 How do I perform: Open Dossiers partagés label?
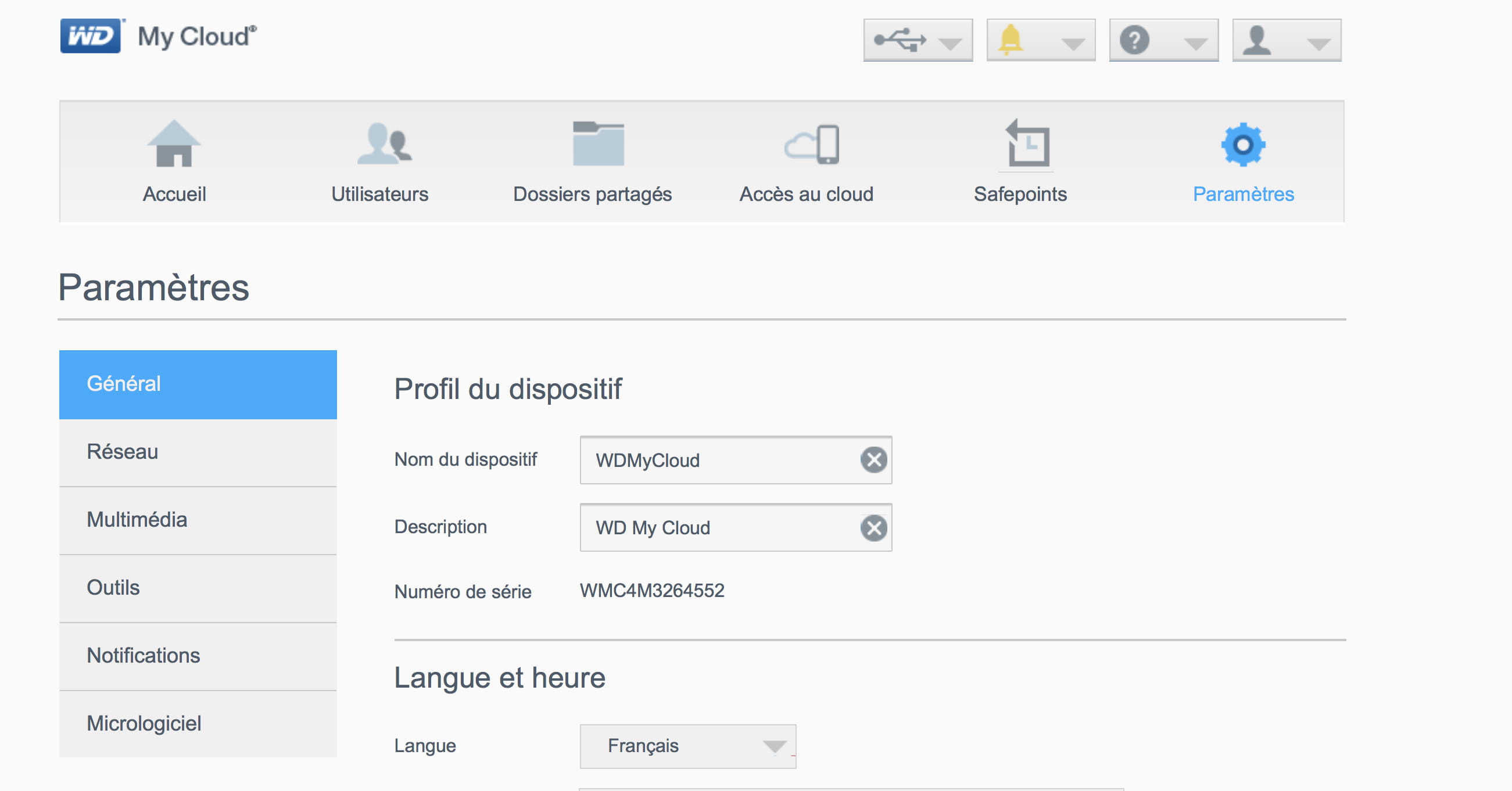click(592, 194)
